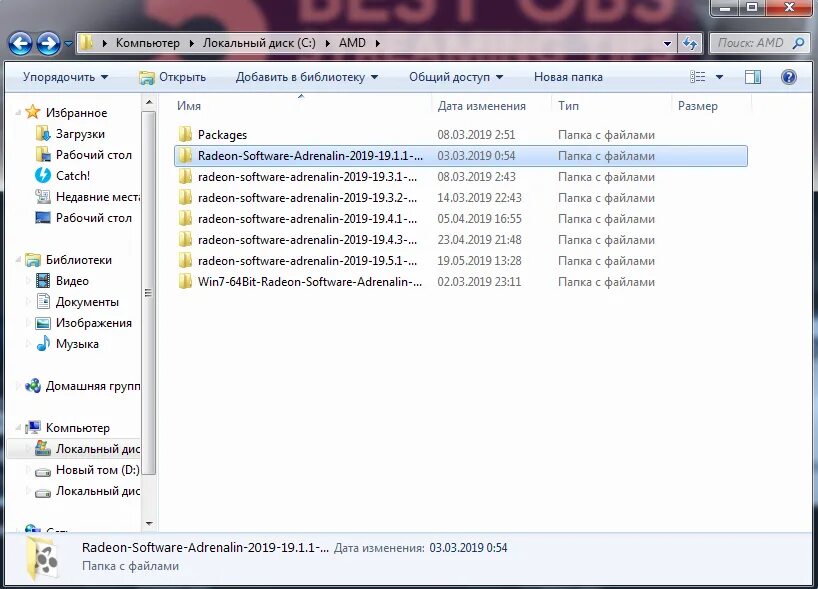Select the radeon-software-adrenalin-2019-19.4.3 folder icon
Image resolution: width=818 pixels, height=589 pixels.
(185, 239)
